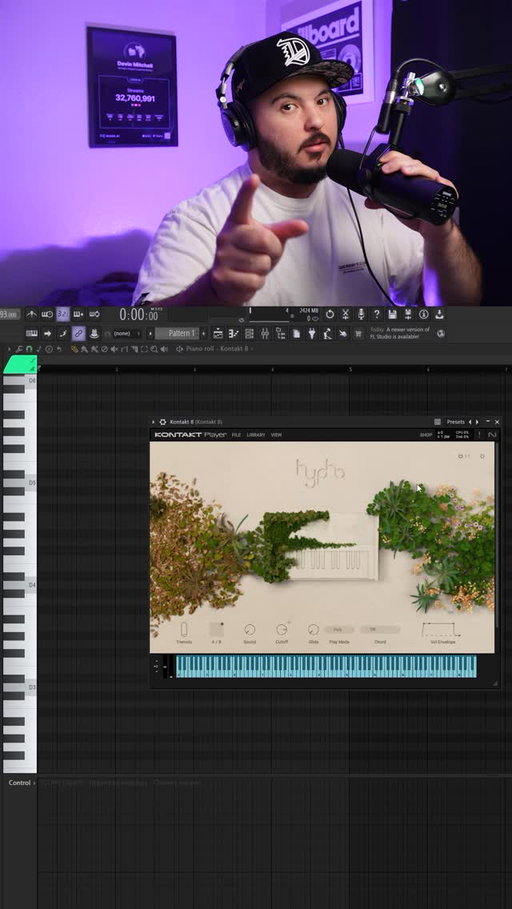Click the SHOP button in Kontakt
The height and width of the screenshot is (909, 512).
click(426, 435)
